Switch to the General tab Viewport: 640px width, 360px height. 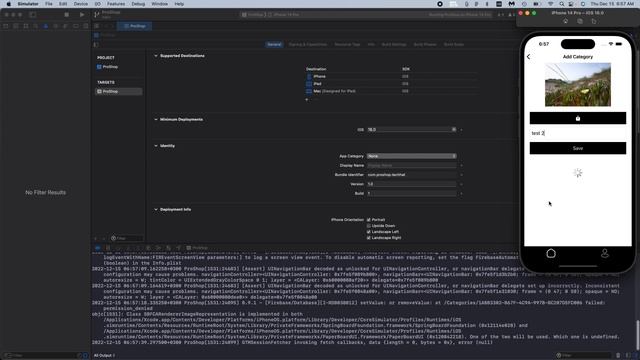point(274,44)
